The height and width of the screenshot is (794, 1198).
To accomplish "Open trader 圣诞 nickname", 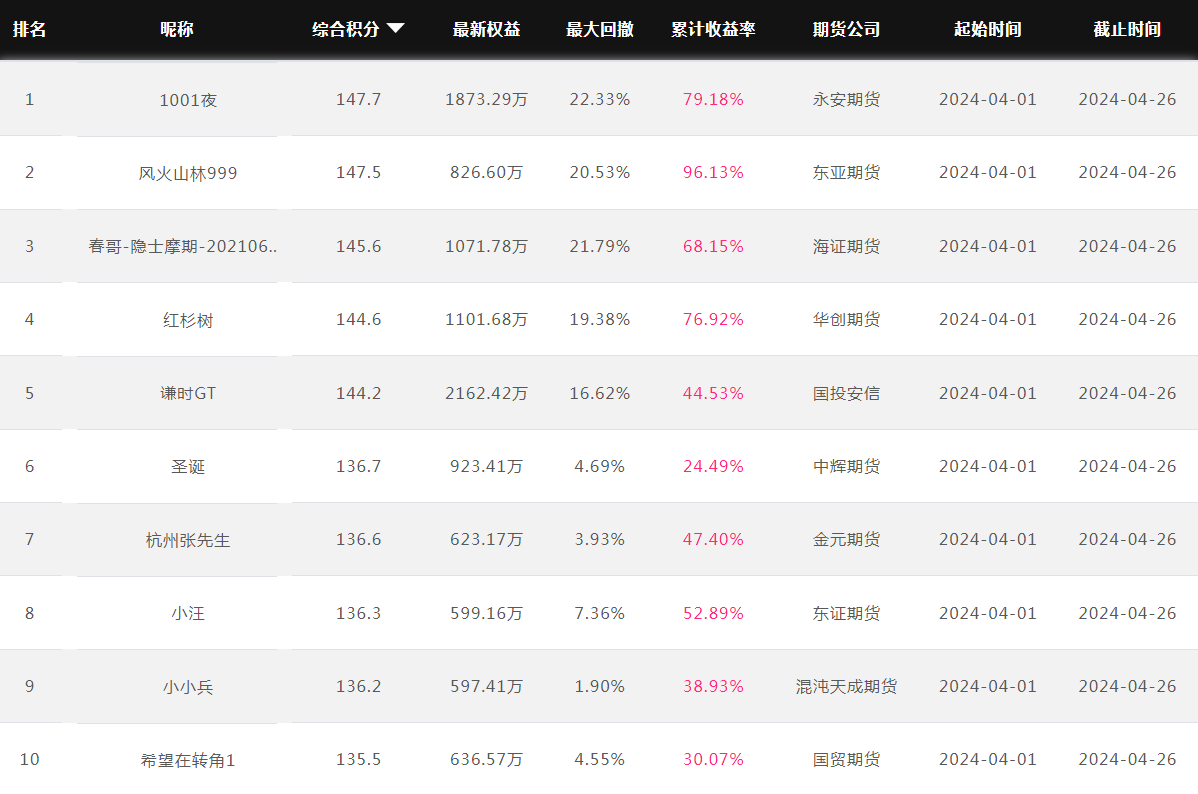I will [188, 467].
